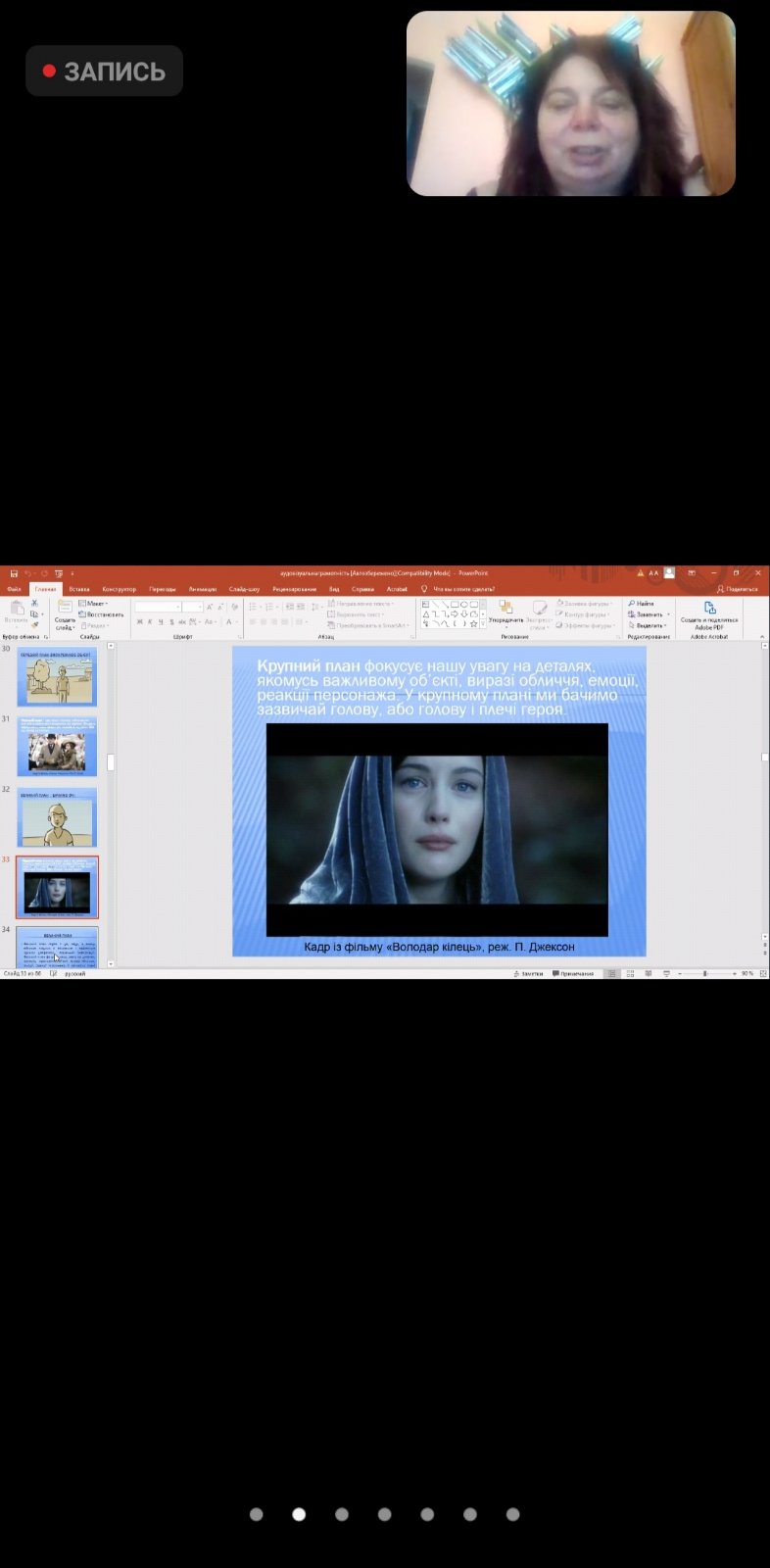Click the Заметки (Notes) status bar button
Viewport: 770px width, 1568px height.
[529, 973]
